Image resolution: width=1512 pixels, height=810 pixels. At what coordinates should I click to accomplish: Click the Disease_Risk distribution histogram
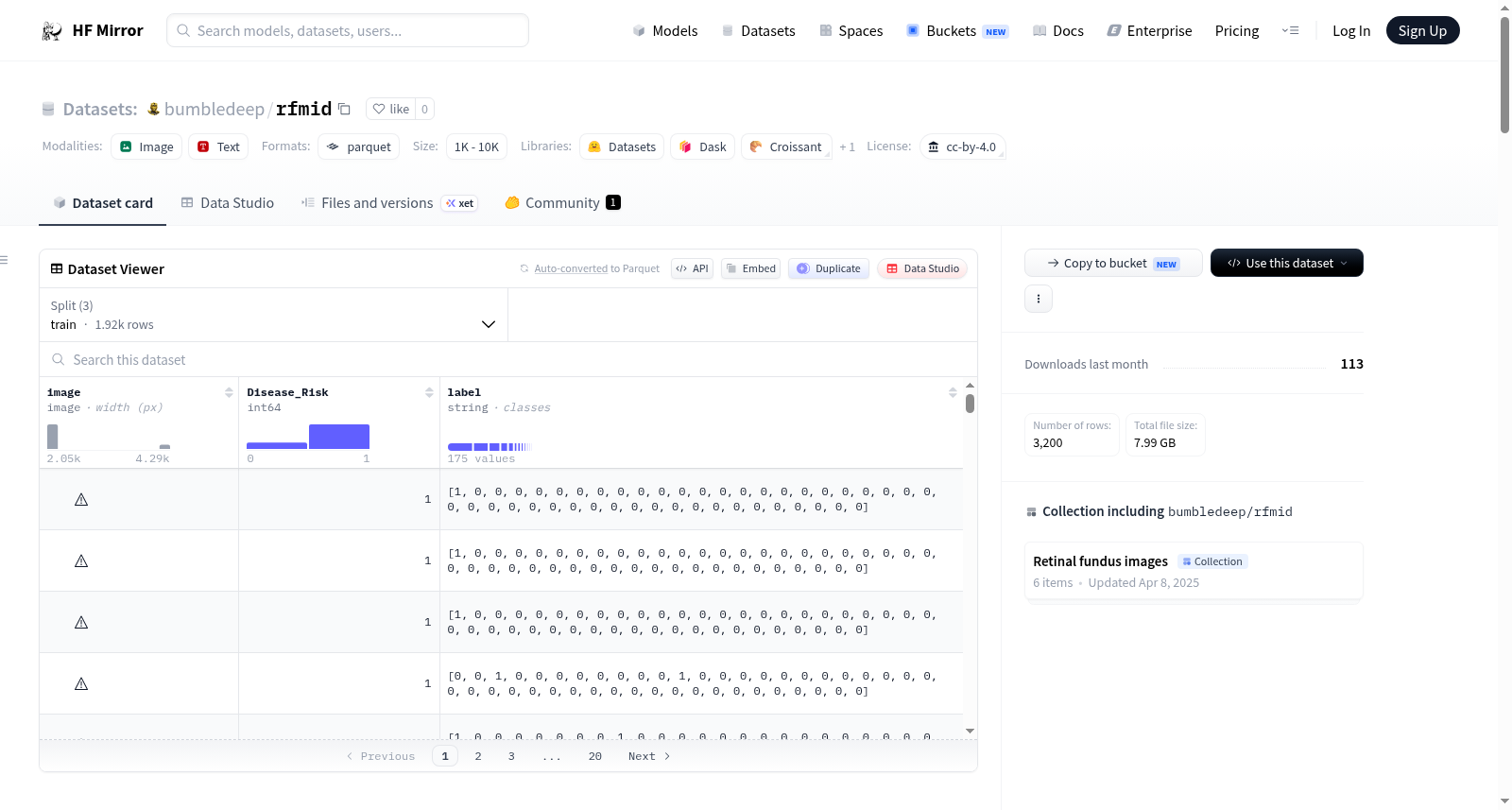308,437
